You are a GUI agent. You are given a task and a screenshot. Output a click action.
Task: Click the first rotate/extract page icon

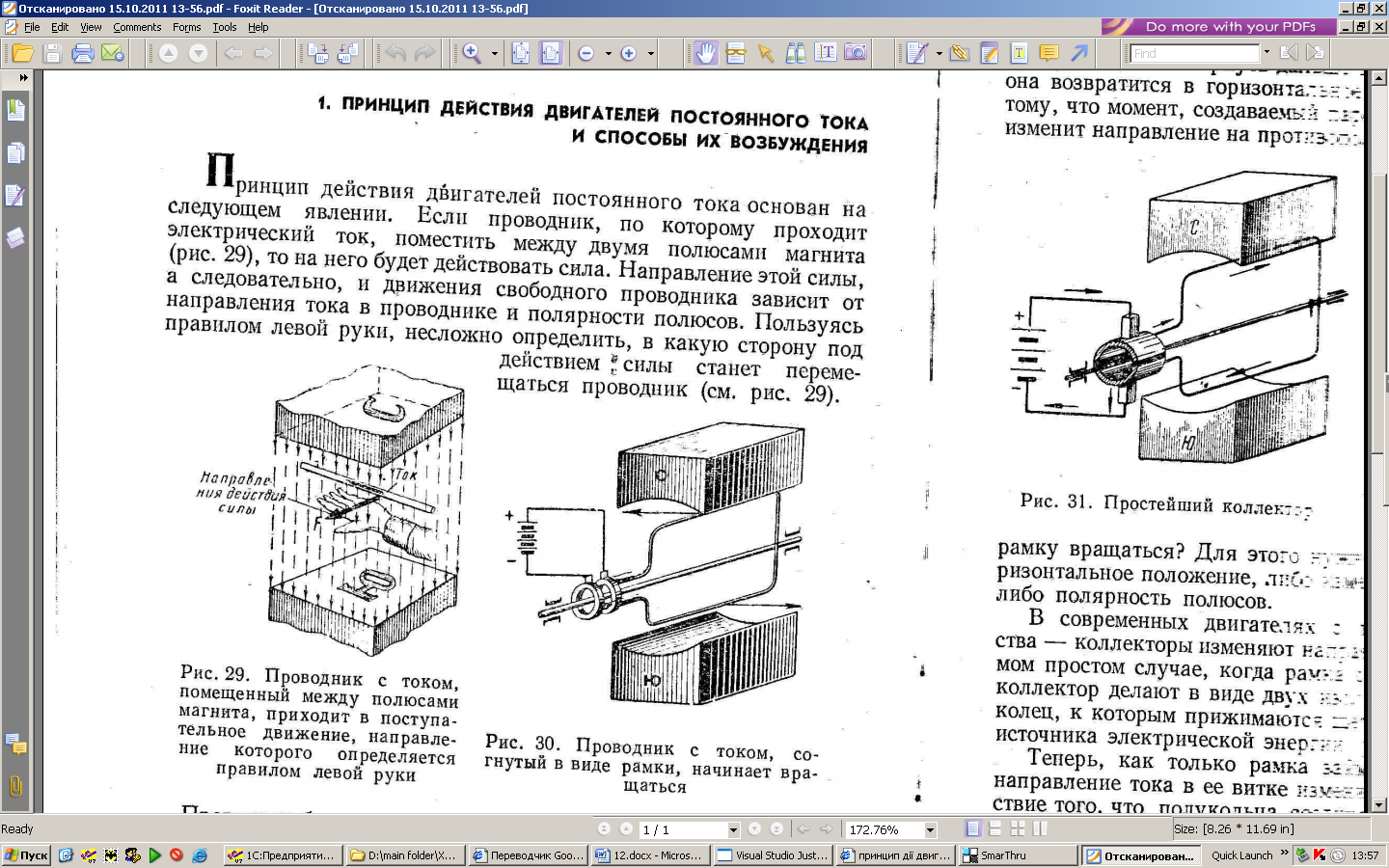click(x=319, y=53)
